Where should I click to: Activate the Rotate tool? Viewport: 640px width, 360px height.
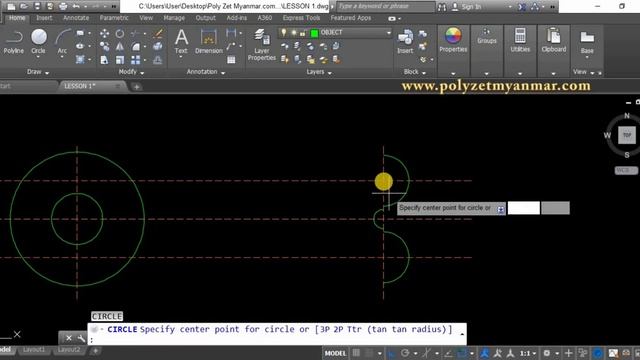click(120, 33)
